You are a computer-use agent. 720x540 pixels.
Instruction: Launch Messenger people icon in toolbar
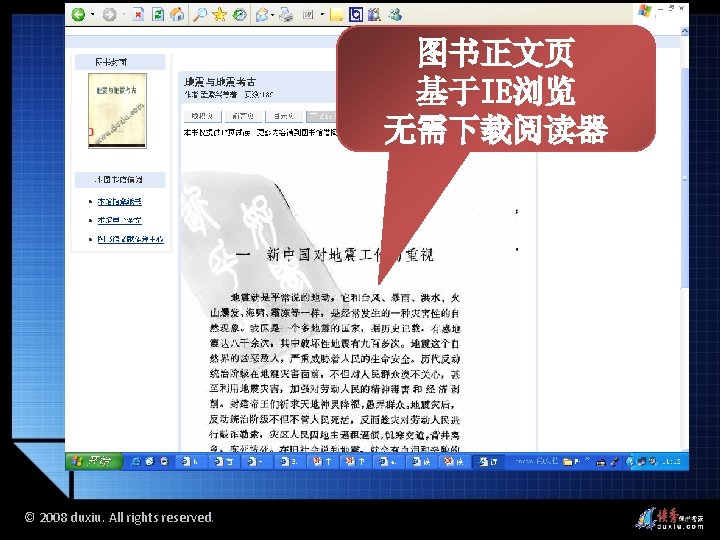[x=395, y=15]
